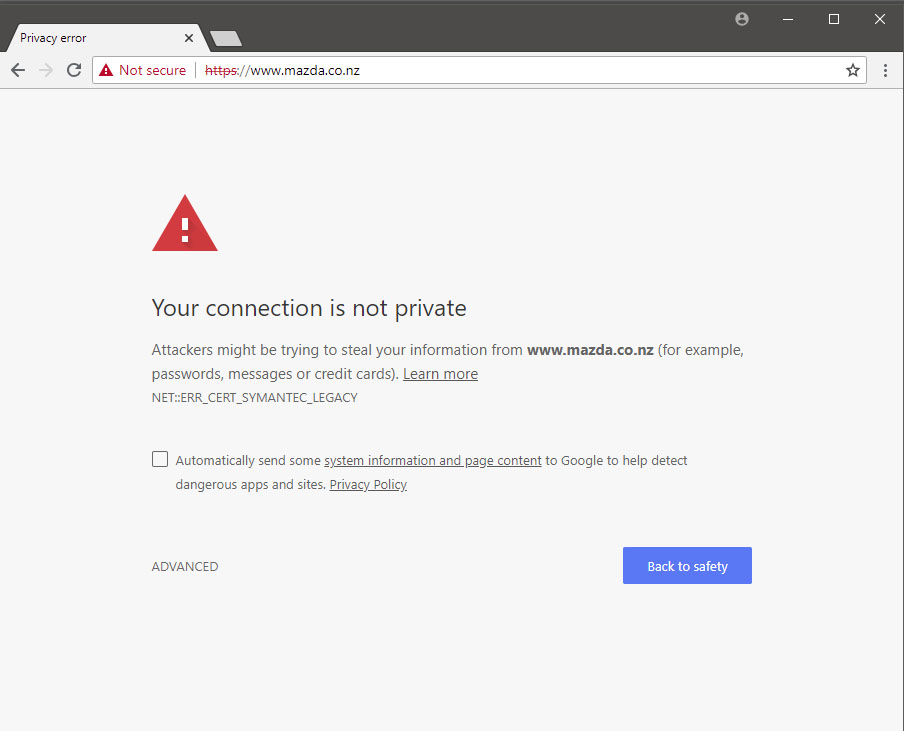This screenshot has width=904, height=731.
Task: Close the Privacy error tab
Action: click(189, 38)
